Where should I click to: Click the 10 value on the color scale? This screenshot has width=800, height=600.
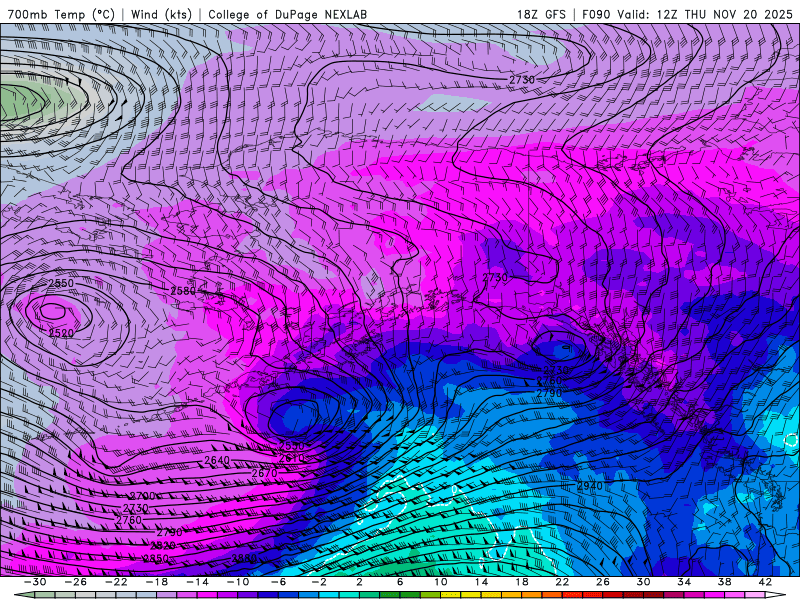click(441, 582)
